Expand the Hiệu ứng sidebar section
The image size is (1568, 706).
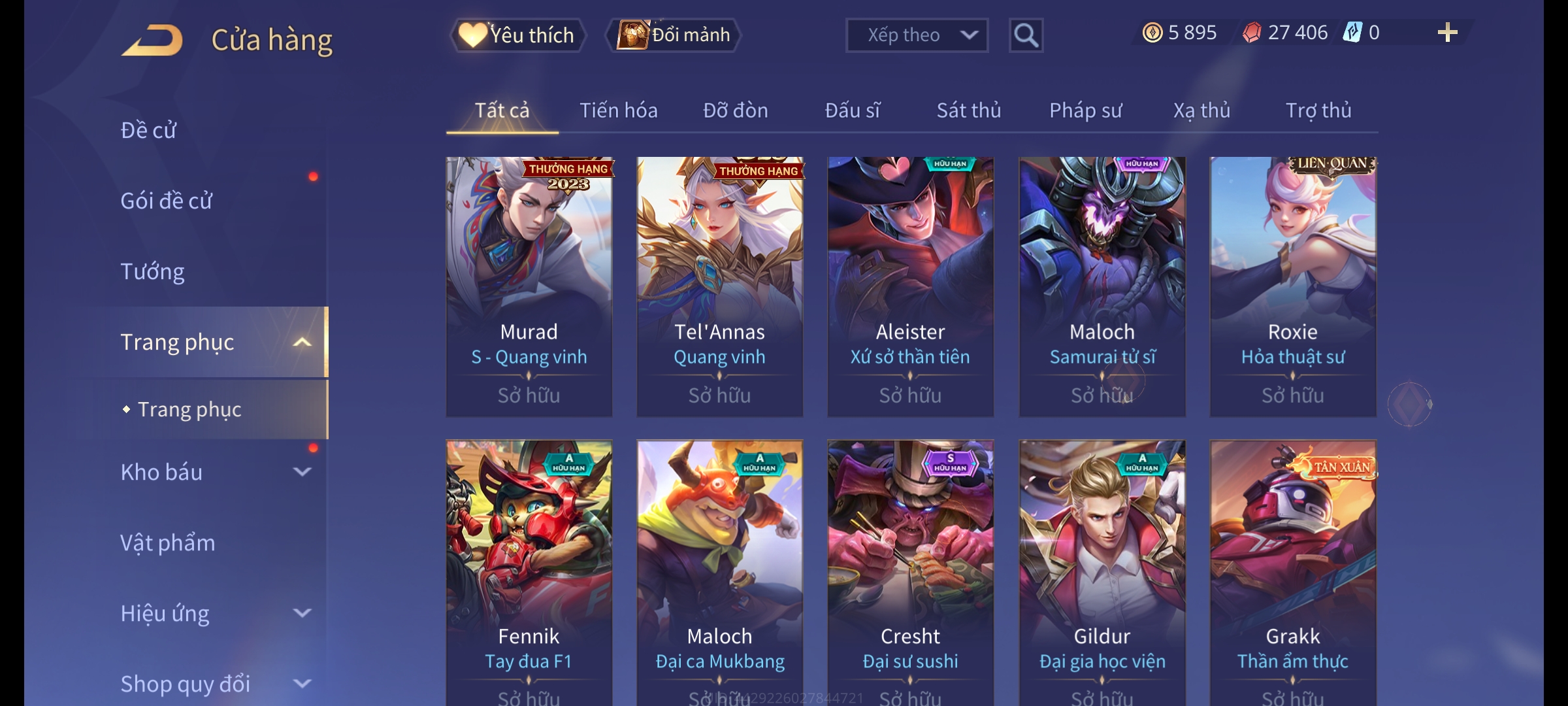302,613
